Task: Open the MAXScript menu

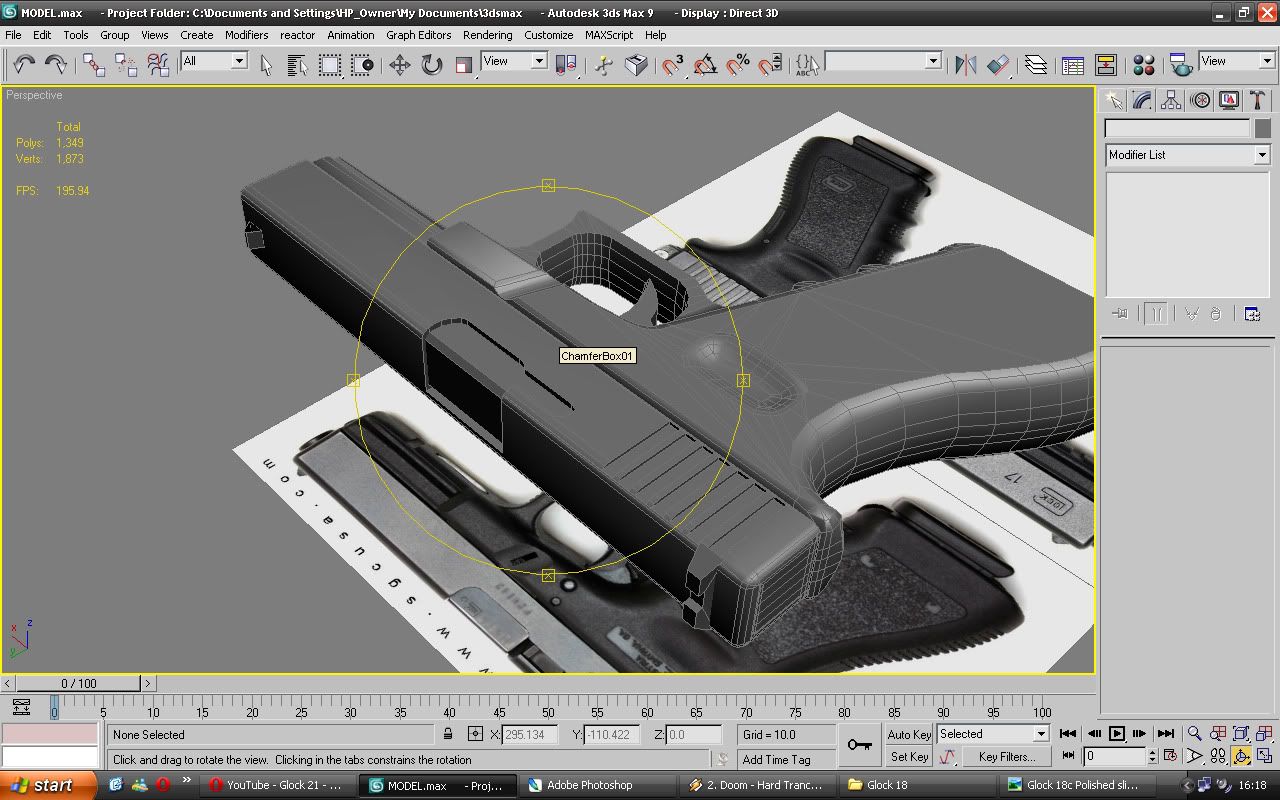Action: [609, 35]
